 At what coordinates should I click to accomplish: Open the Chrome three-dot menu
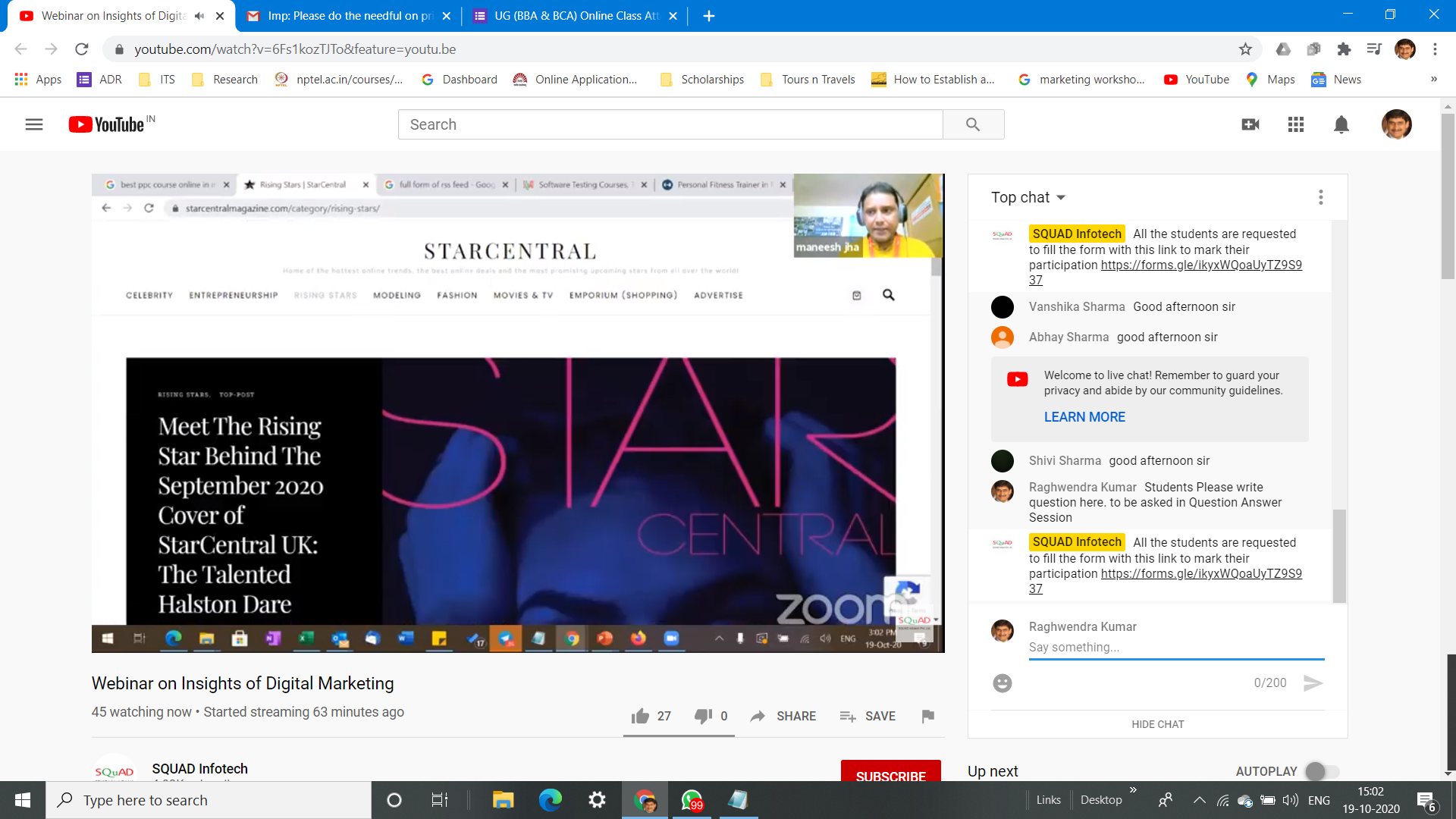1435,49
